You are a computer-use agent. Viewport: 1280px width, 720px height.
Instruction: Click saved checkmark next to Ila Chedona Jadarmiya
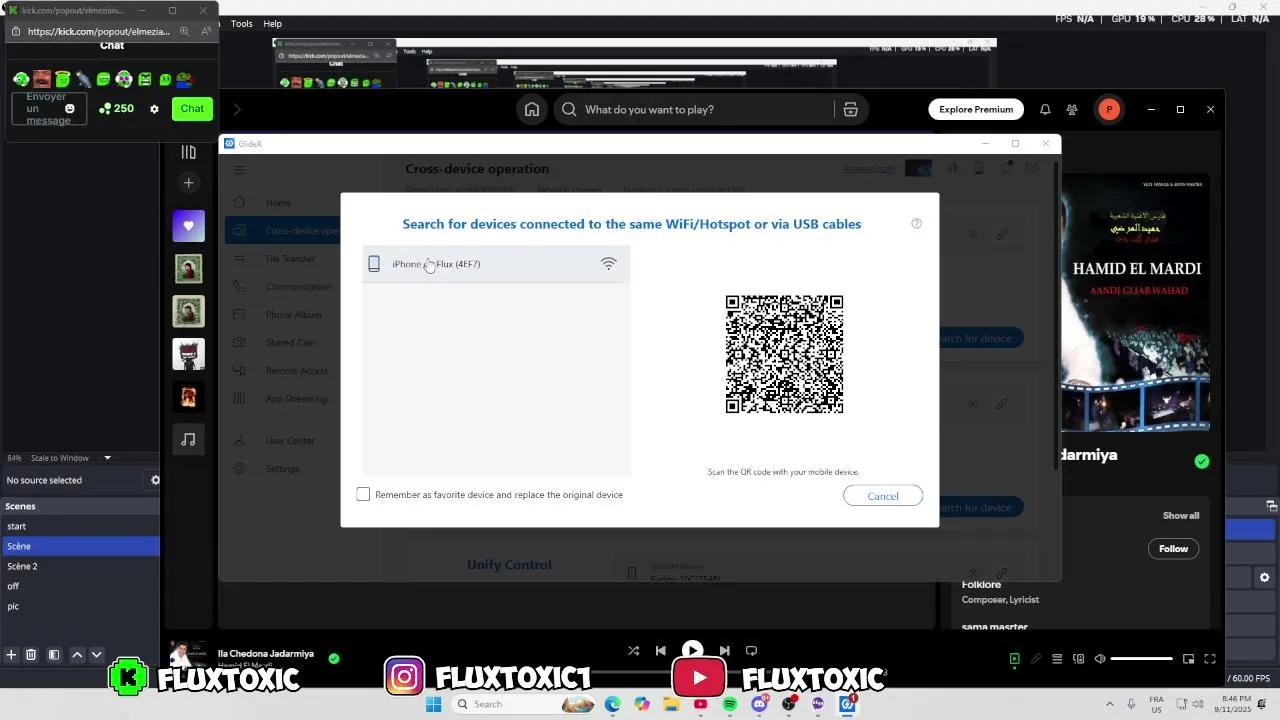334,658
